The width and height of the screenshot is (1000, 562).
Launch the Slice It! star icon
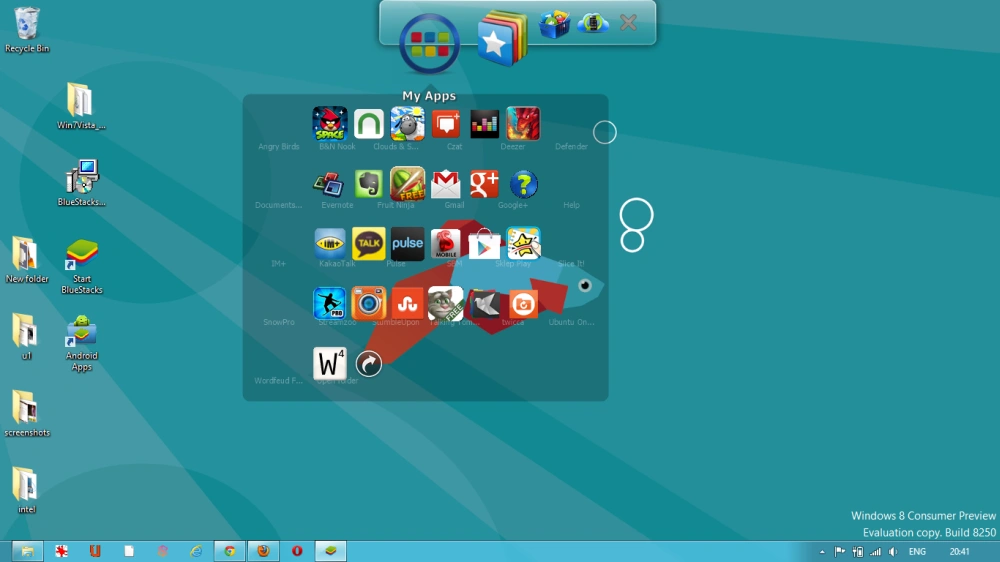[x=524, y=243]
